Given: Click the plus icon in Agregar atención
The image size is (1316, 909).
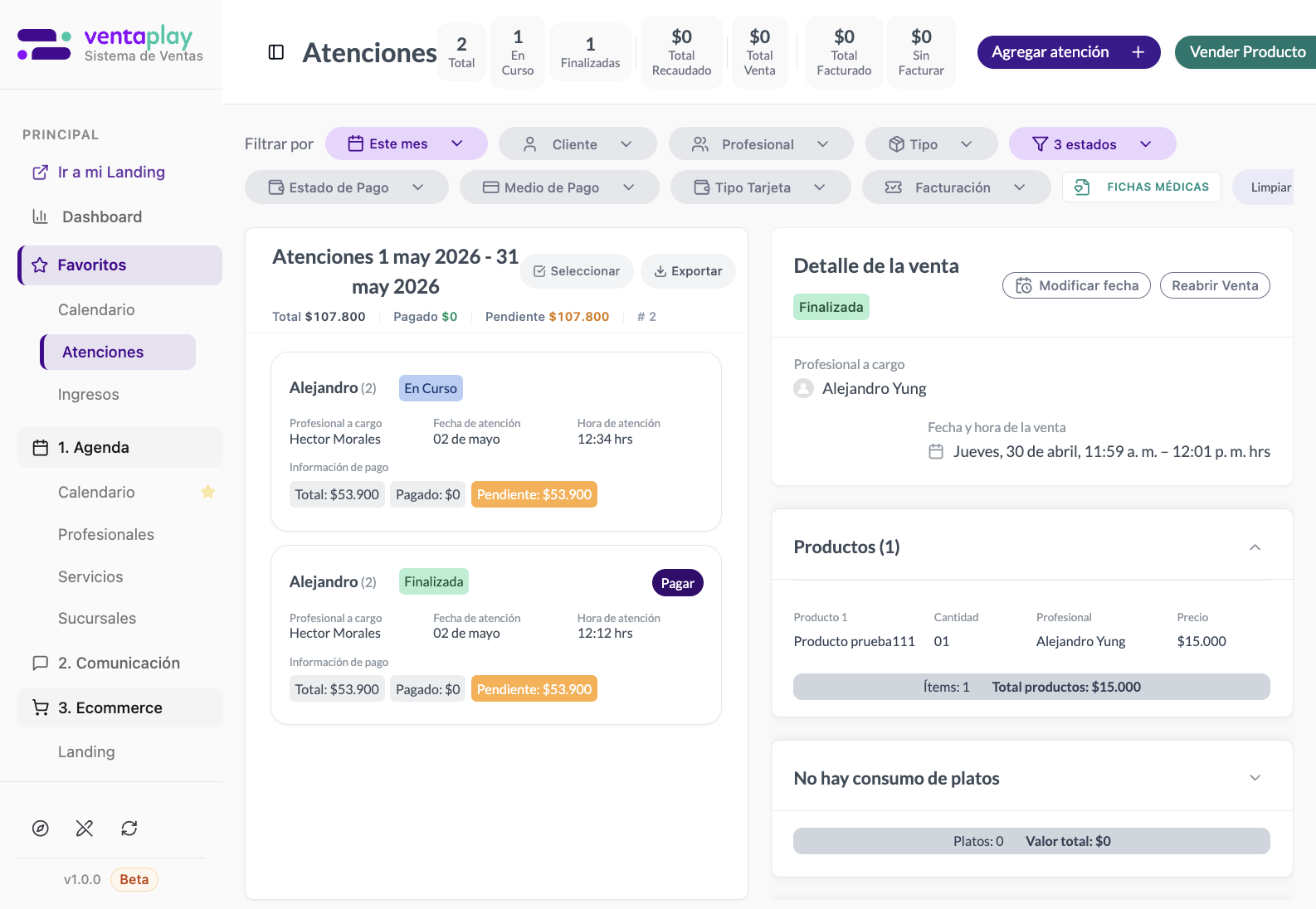Looking at the screenshot, I should pos(1138,52).
